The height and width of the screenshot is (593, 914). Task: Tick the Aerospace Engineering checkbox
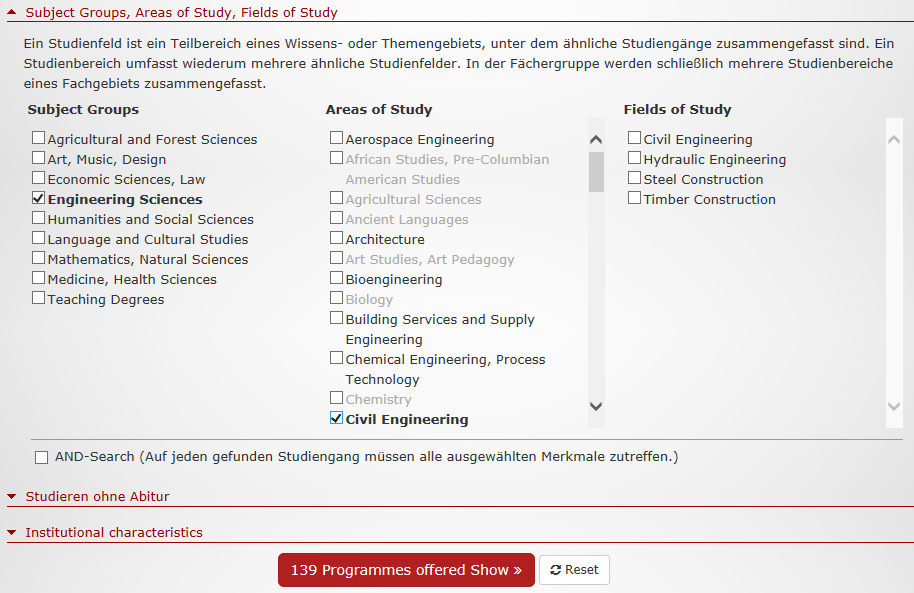(x=336, y=138)
